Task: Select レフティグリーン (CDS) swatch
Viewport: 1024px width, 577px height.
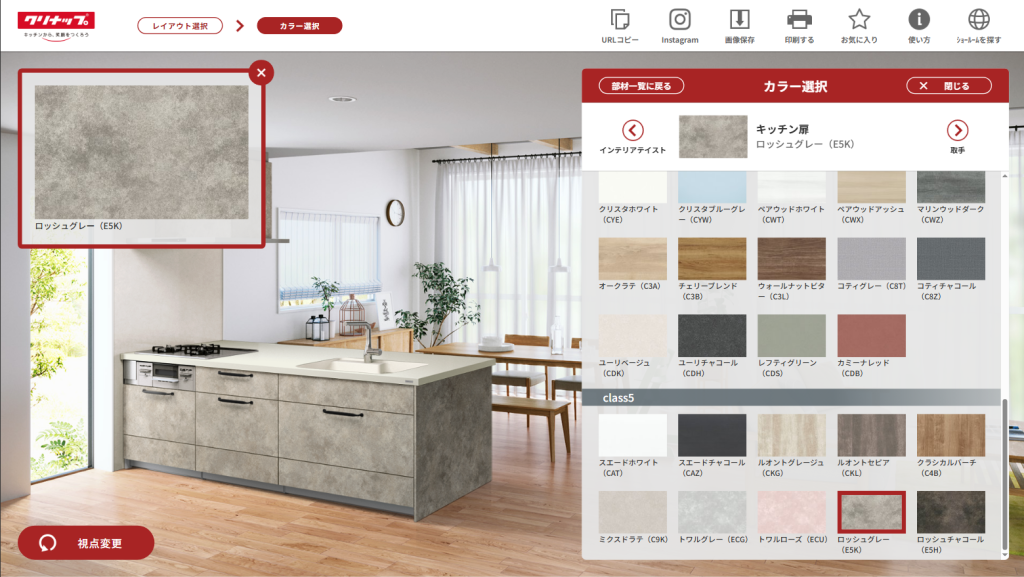Action: tap(791, 336)
